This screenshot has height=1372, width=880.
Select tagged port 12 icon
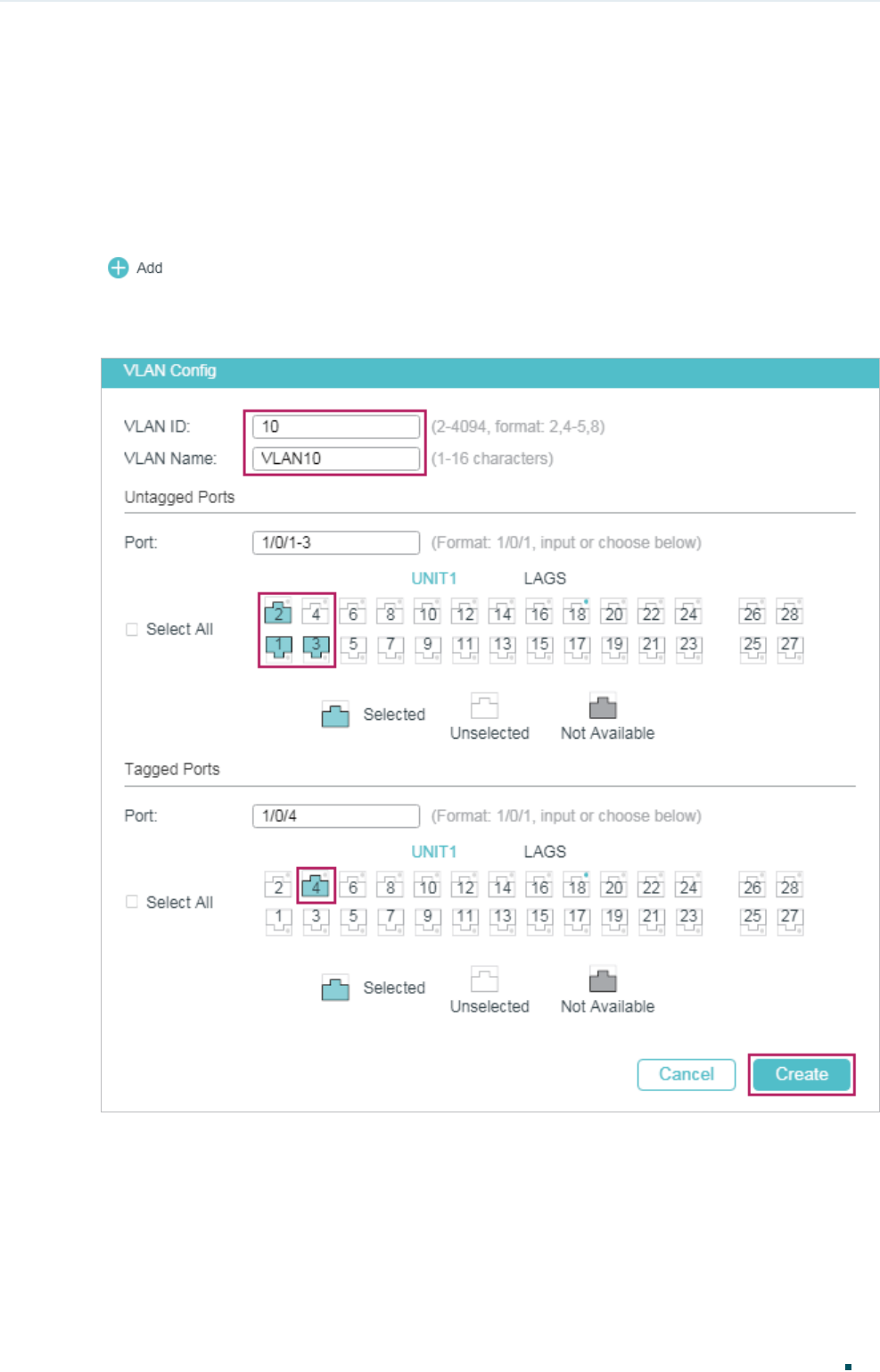(465, 886)
